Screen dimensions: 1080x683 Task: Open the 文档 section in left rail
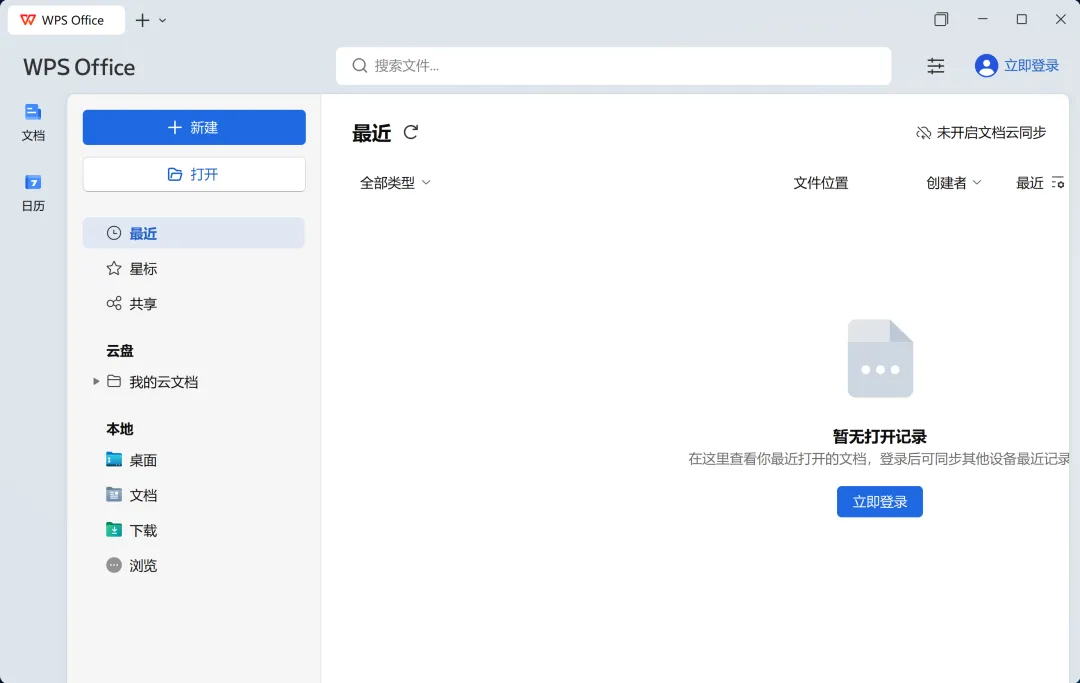33,122
